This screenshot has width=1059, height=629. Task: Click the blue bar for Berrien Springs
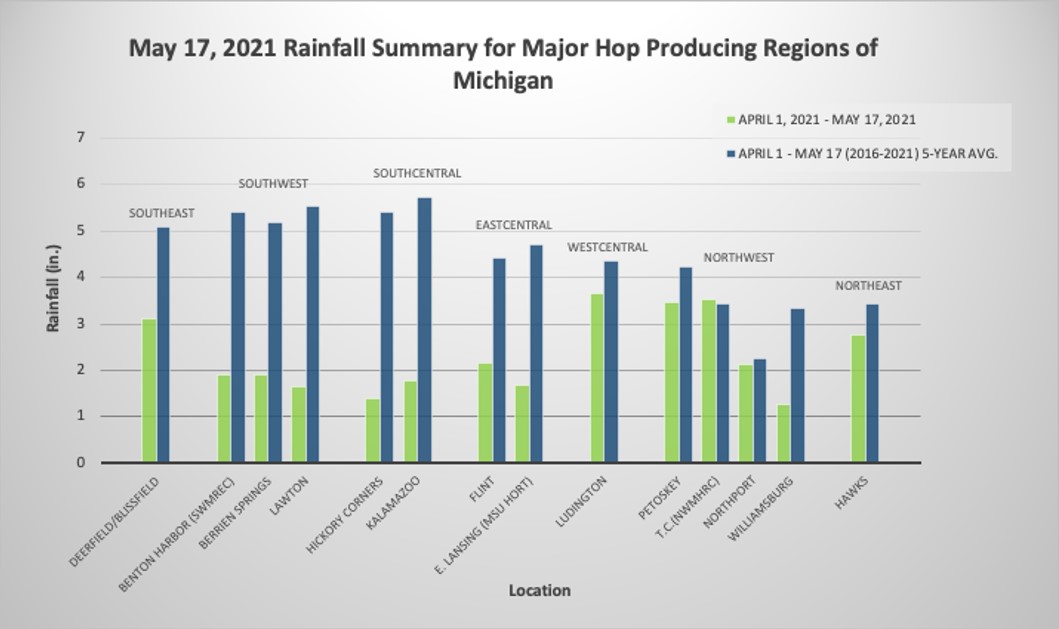[x=275, y=343]
